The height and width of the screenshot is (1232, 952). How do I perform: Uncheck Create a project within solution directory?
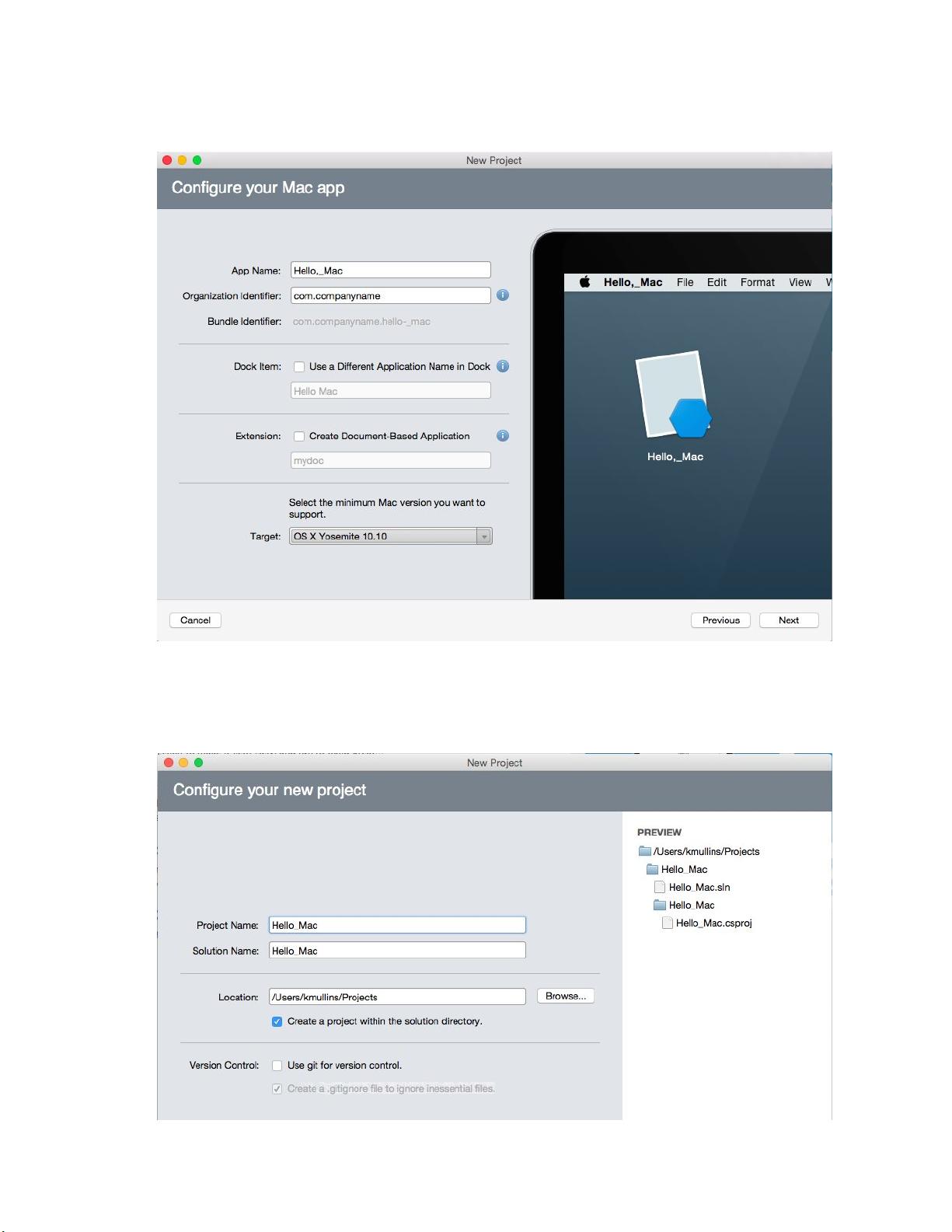(277, 1021)
